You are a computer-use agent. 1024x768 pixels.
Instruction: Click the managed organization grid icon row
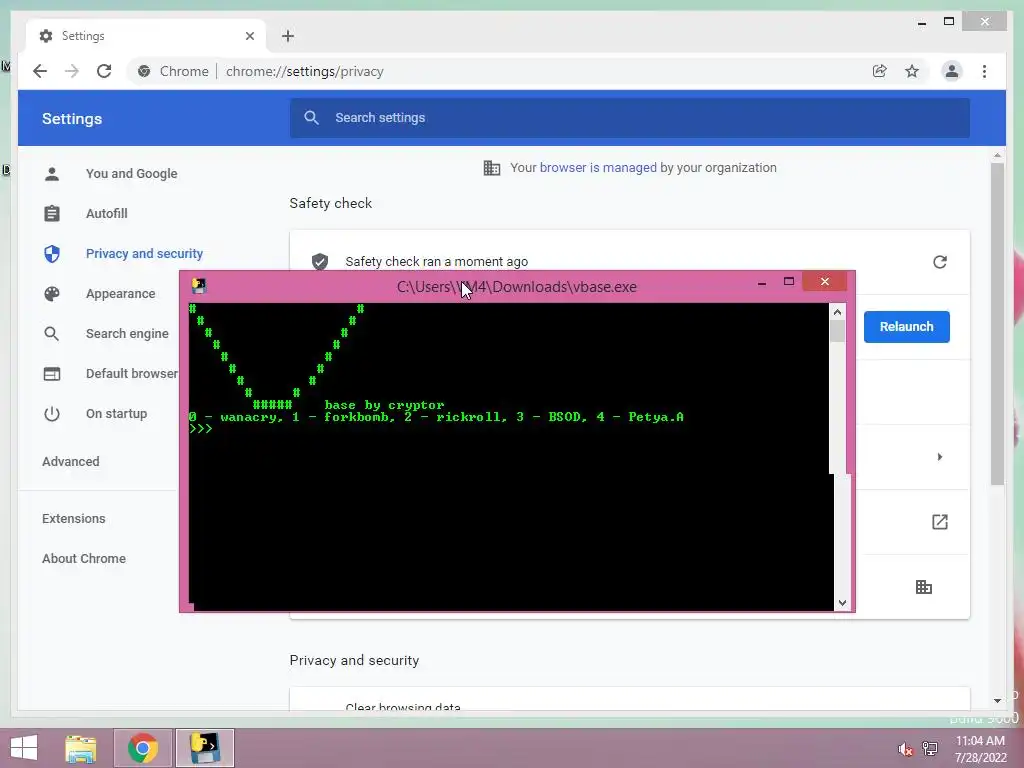pos(923,587)
